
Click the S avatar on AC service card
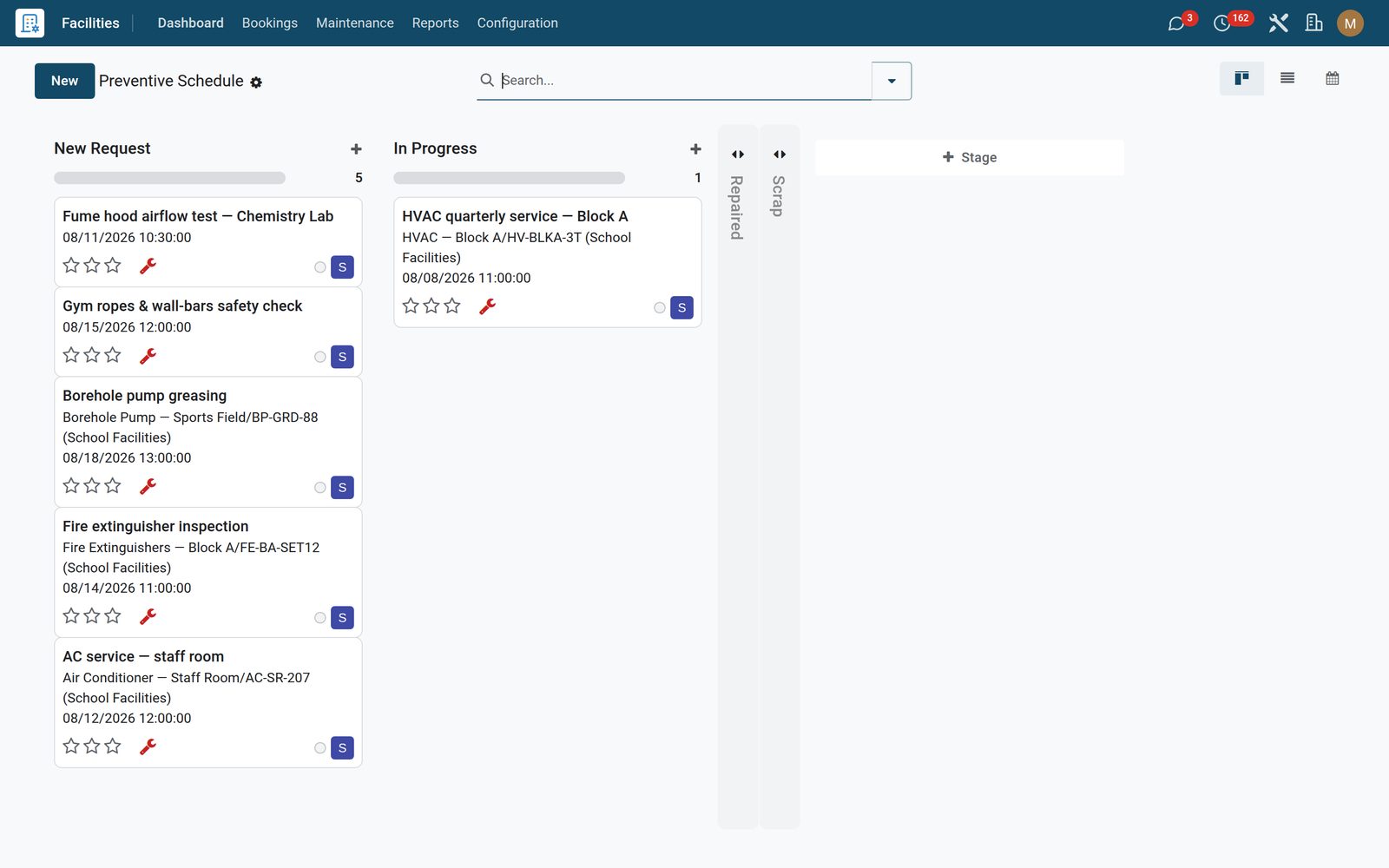(x=342, y=748)
